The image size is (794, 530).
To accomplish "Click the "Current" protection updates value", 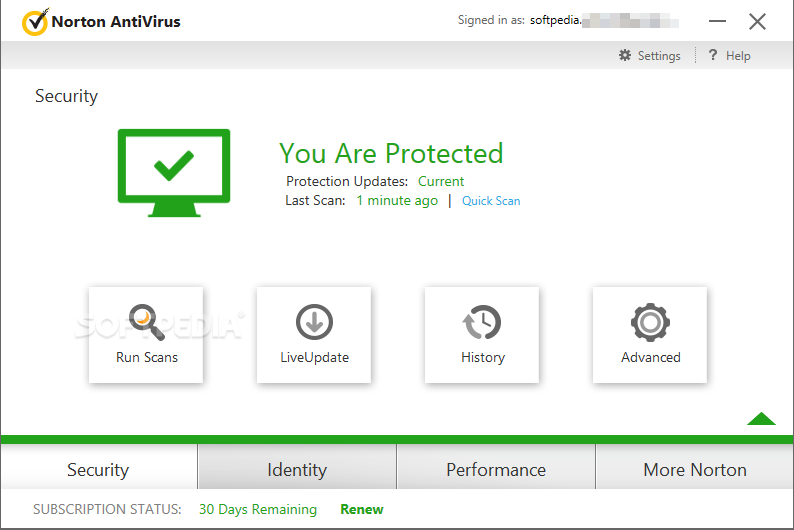I will pyautogui.click(x=441, y=181).
